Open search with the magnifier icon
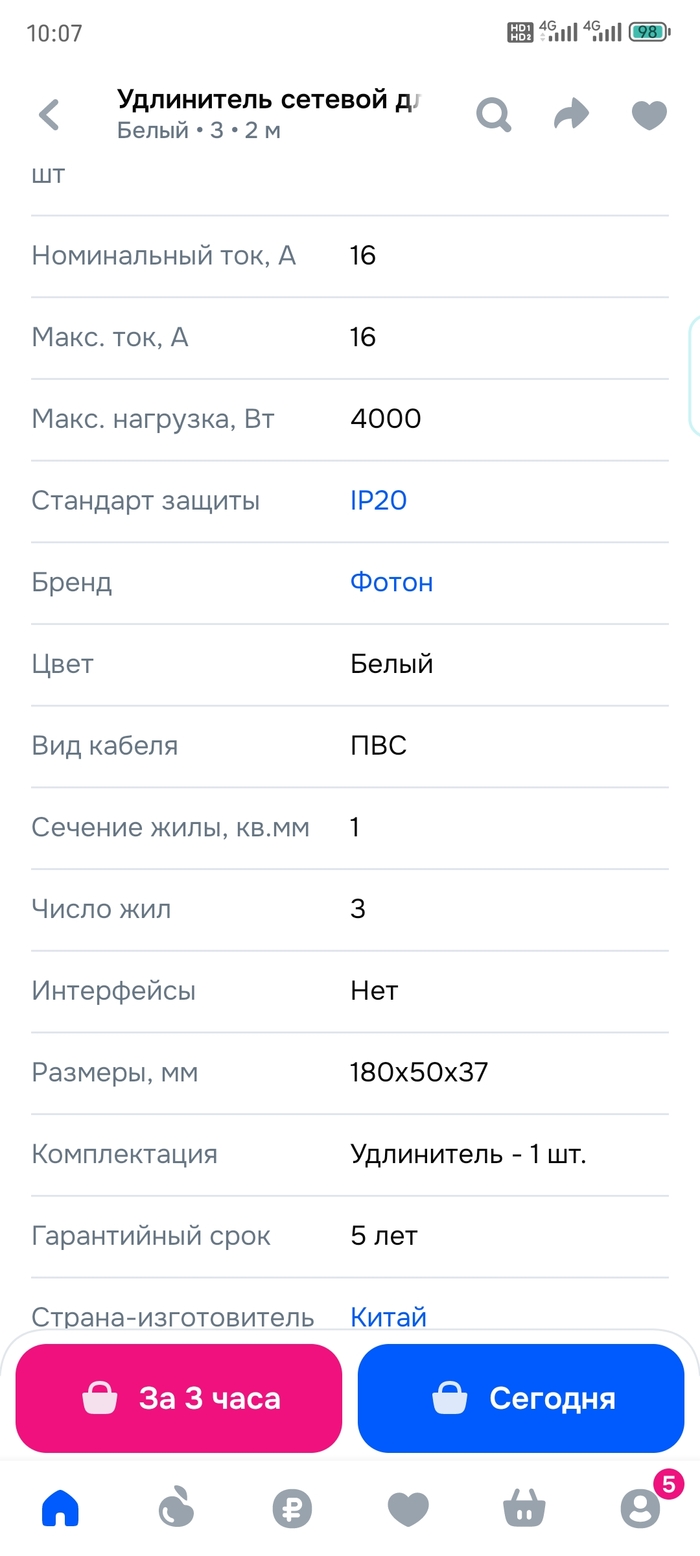 click(493, 115)
